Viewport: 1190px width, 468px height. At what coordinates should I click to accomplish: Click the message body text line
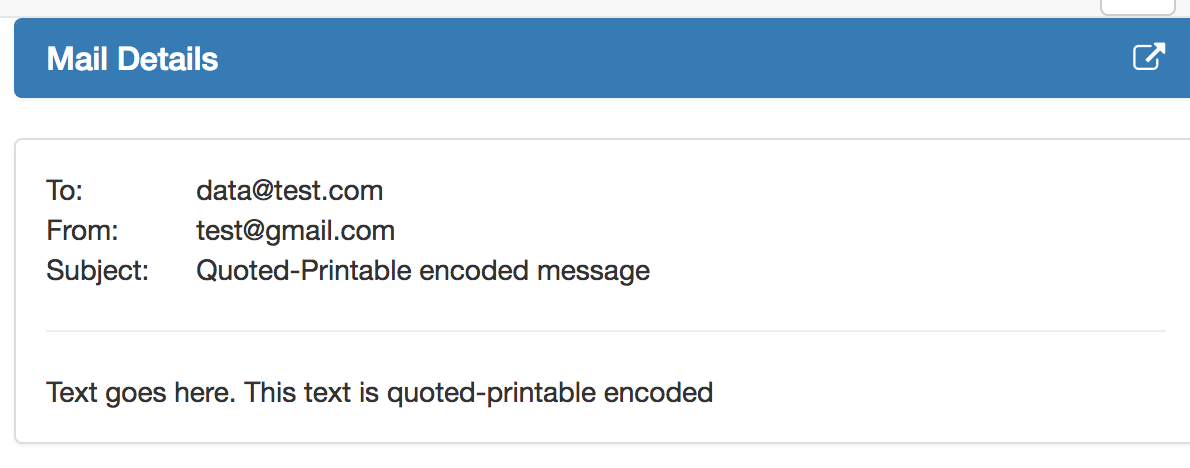tap(379, 392)
